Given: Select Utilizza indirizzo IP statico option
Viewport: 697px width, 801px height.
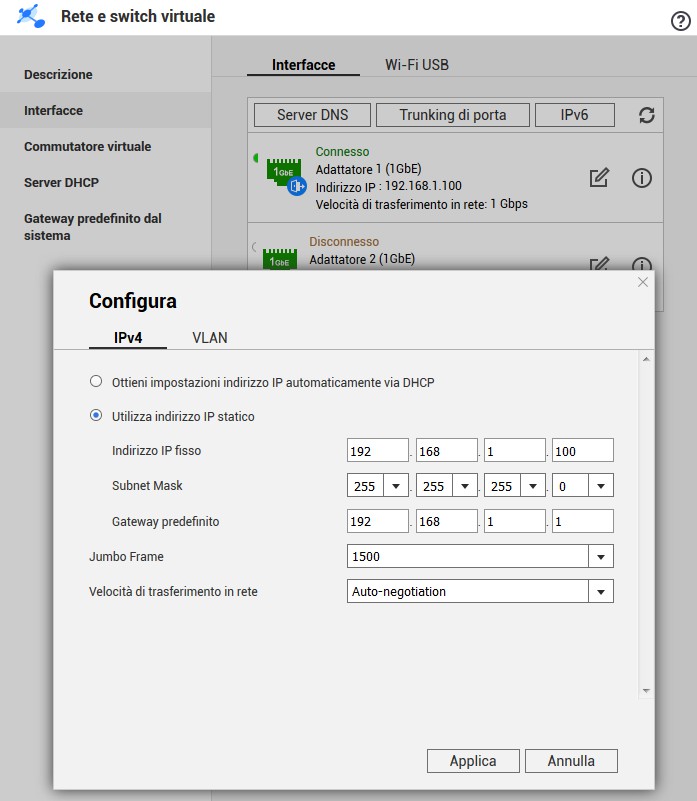Looking at the screenshot, I should click(96, 416).
